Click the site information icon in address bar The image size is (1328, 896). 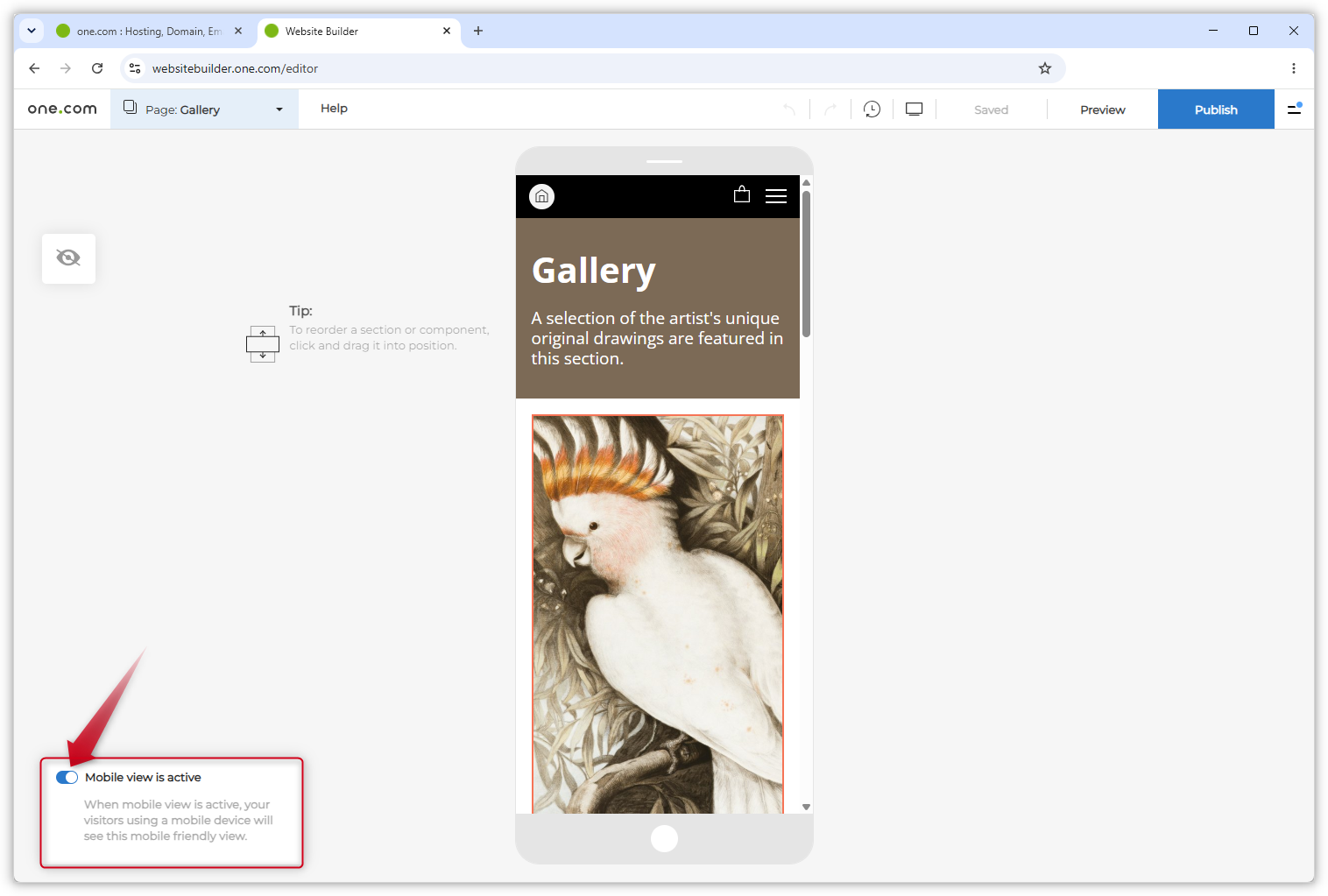[135, 68]
